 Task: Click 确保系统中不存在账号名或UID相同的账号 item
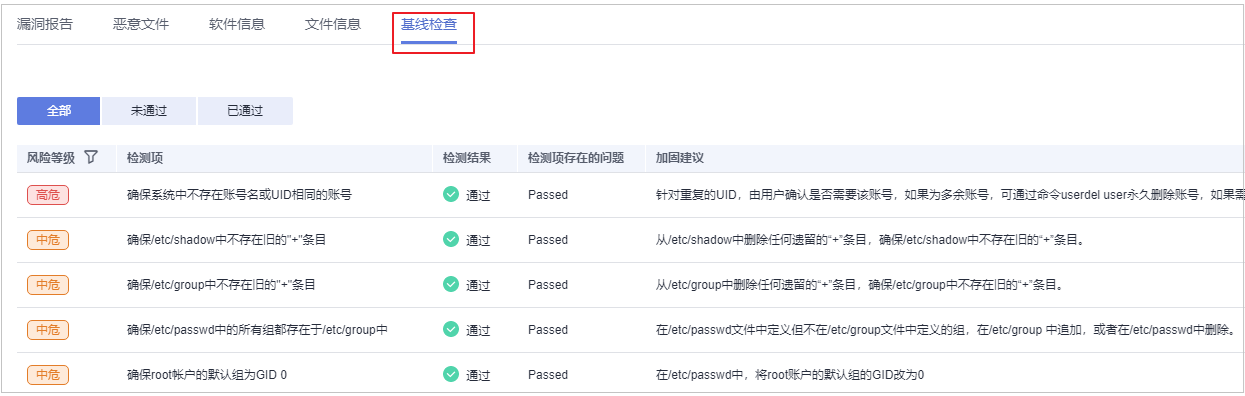point(239,195)
